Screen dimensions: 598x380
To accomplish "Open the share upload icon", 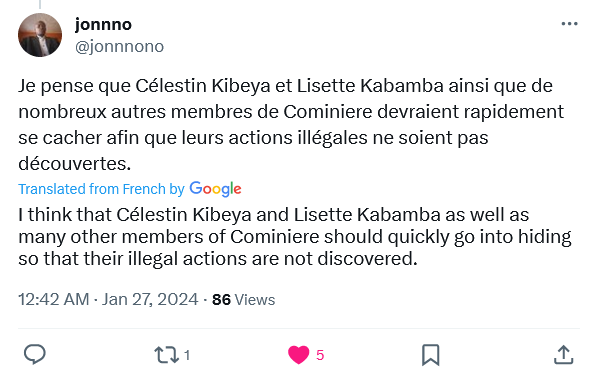I will pos(563,355).
